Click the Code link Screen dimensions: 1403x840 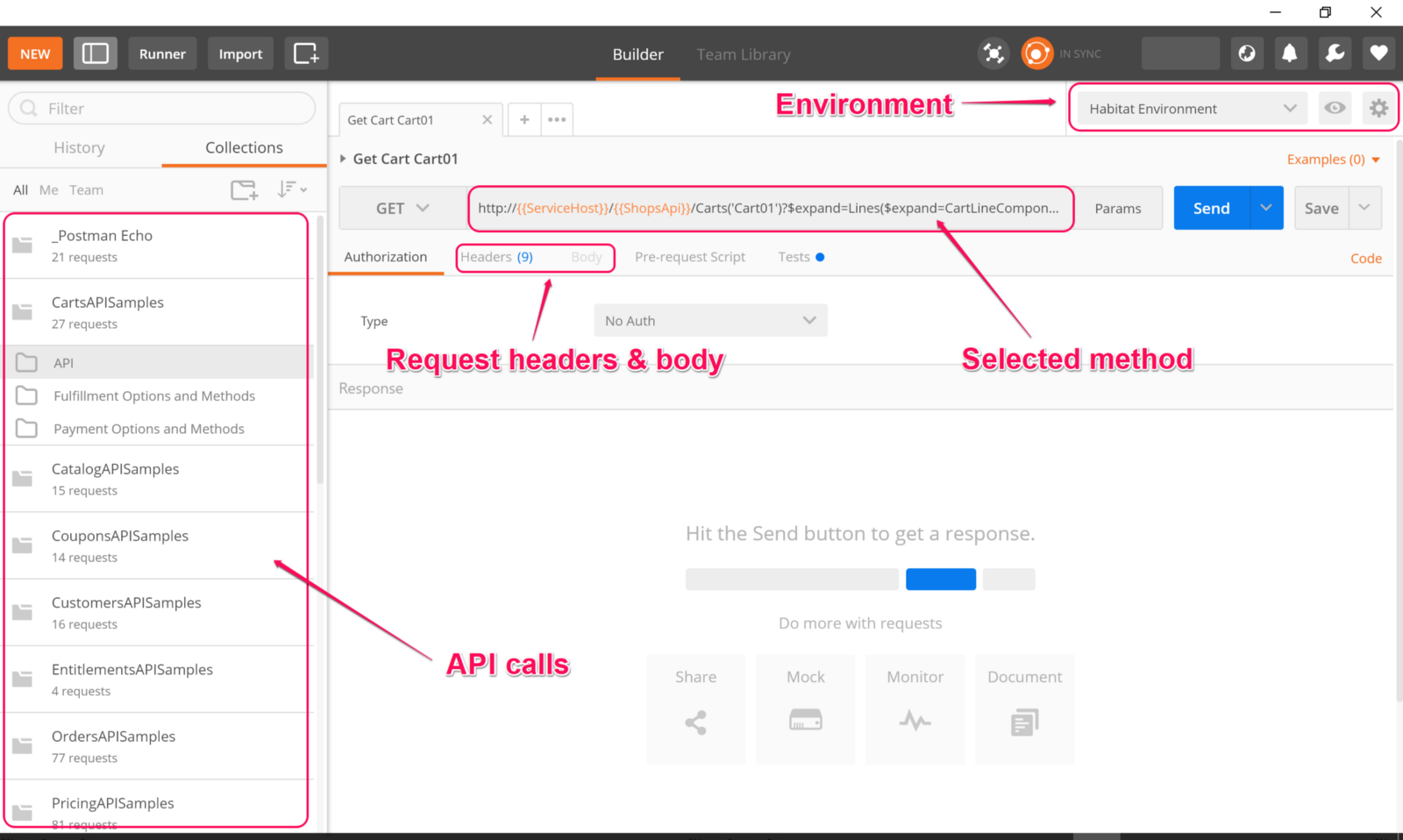point(1366,258)
